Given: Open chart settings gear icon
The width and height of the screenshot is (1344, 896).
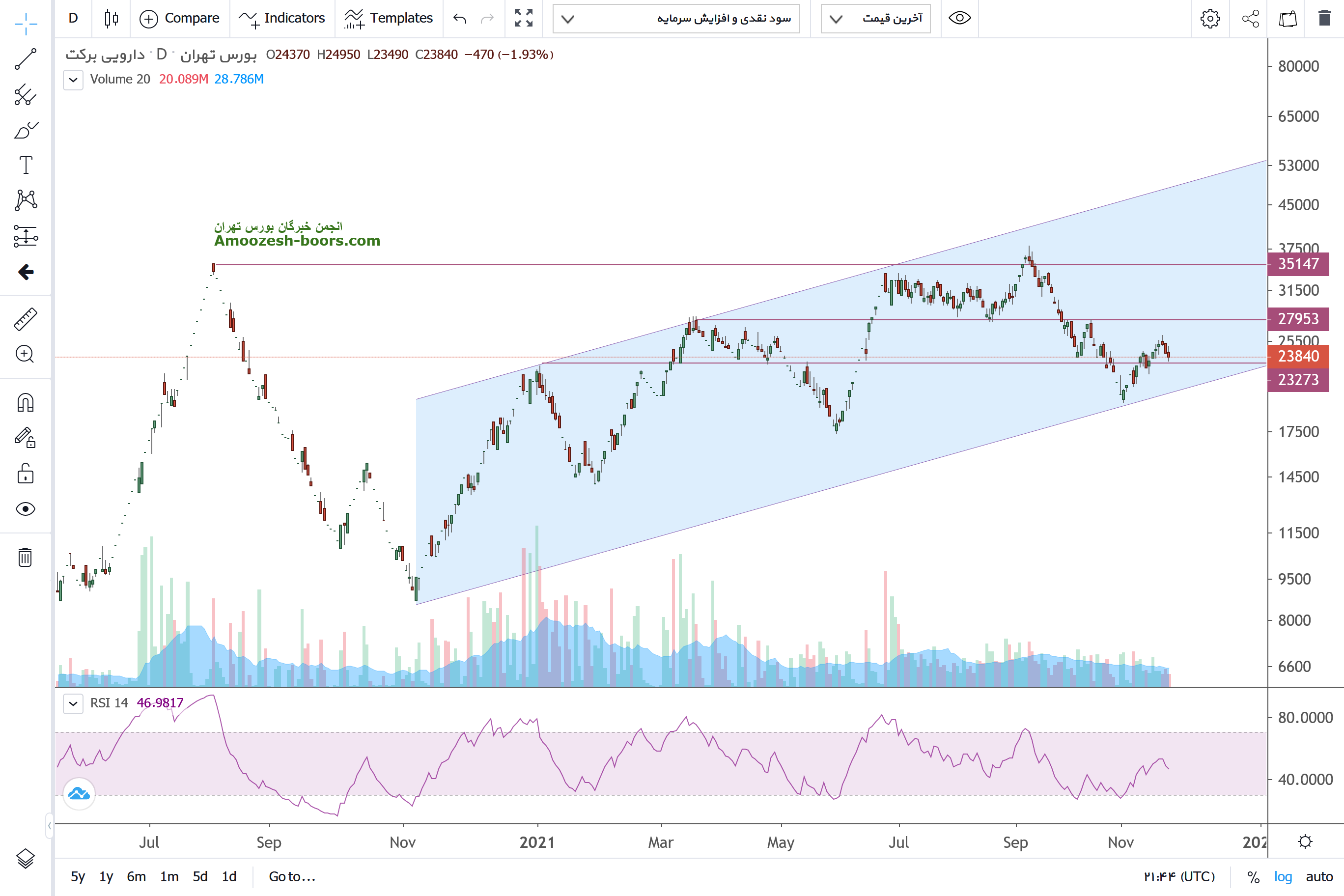Looking at the screenshot, I should pyautogui.click(x=1210, y=18).
